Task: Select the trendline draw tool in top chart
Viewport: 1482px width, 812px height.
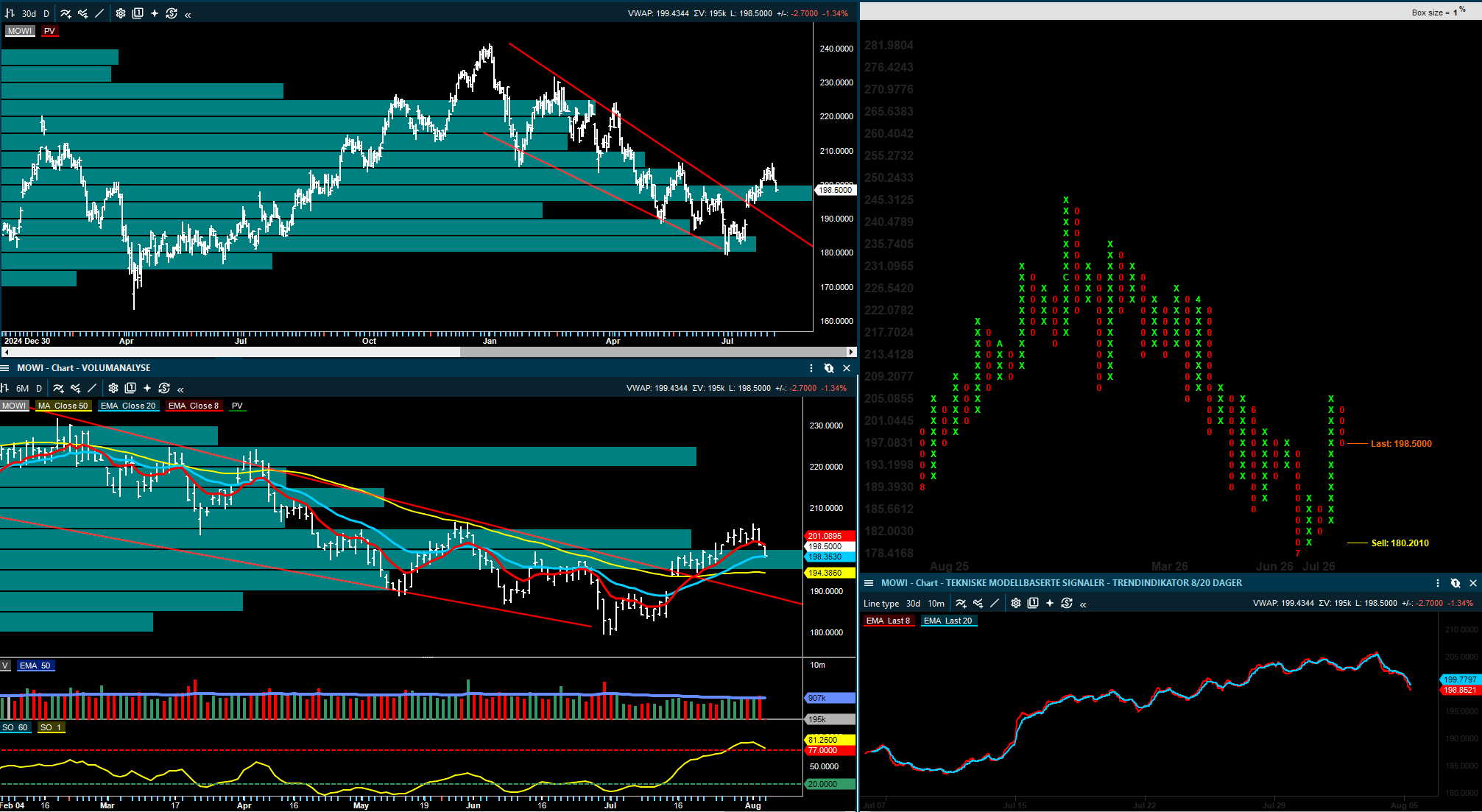Action: point(99,13)
